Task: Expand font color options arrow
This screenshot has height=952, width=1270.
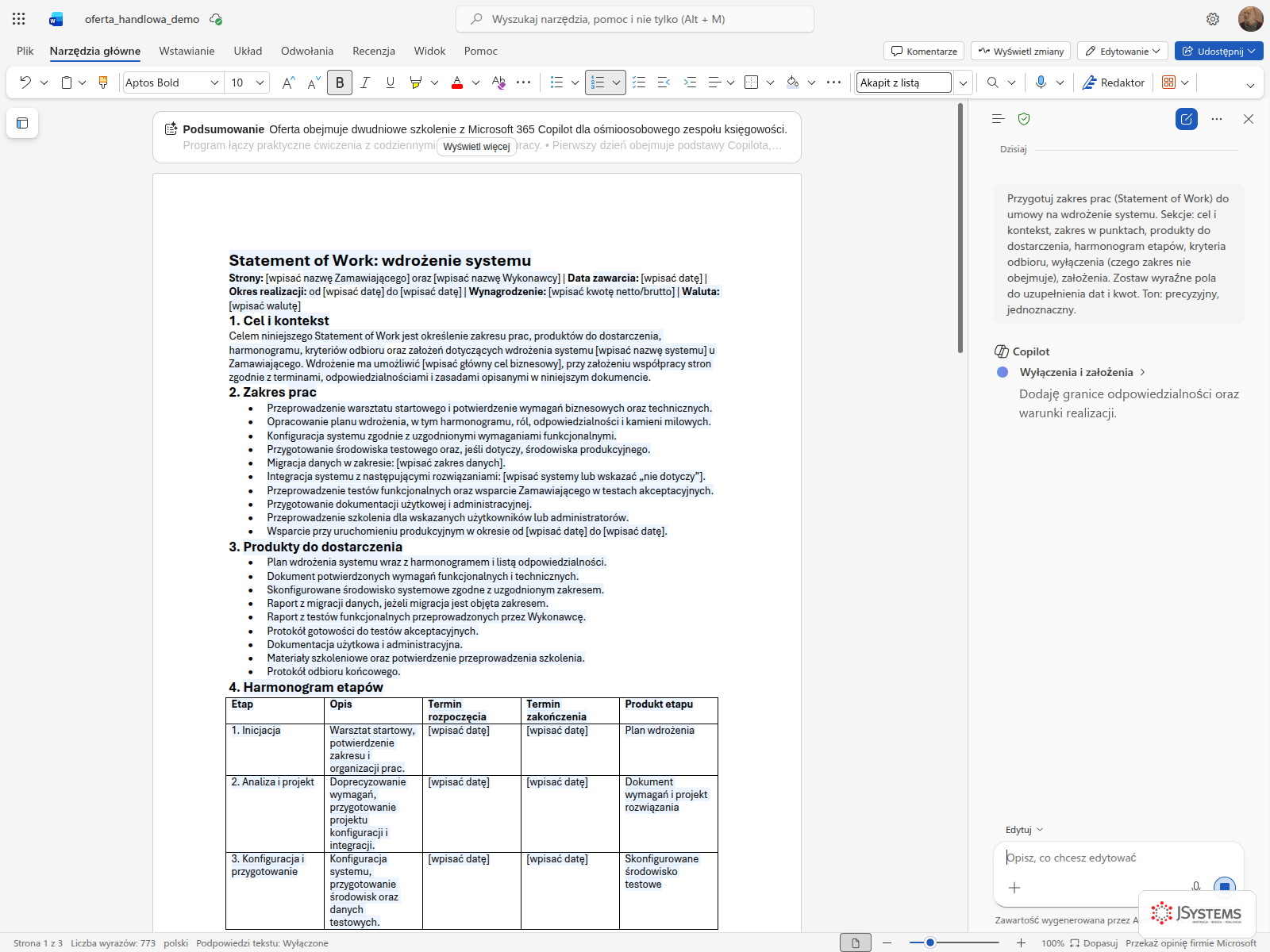Action: pyautogui.click(x=475, y=83)
